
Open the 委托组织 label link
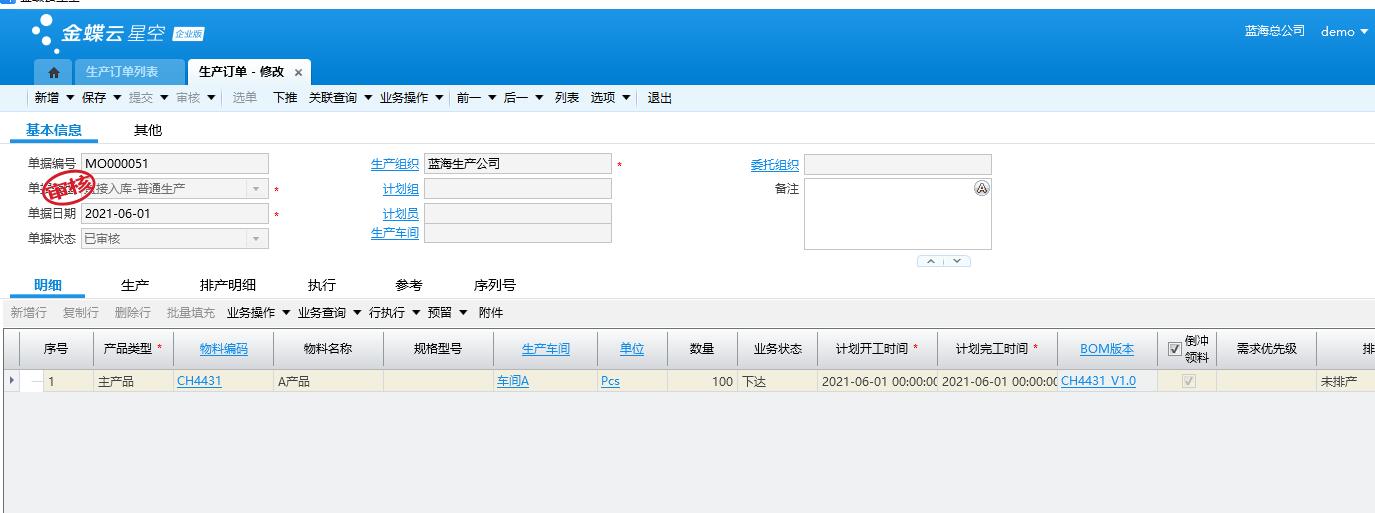(x=775, y=165)
